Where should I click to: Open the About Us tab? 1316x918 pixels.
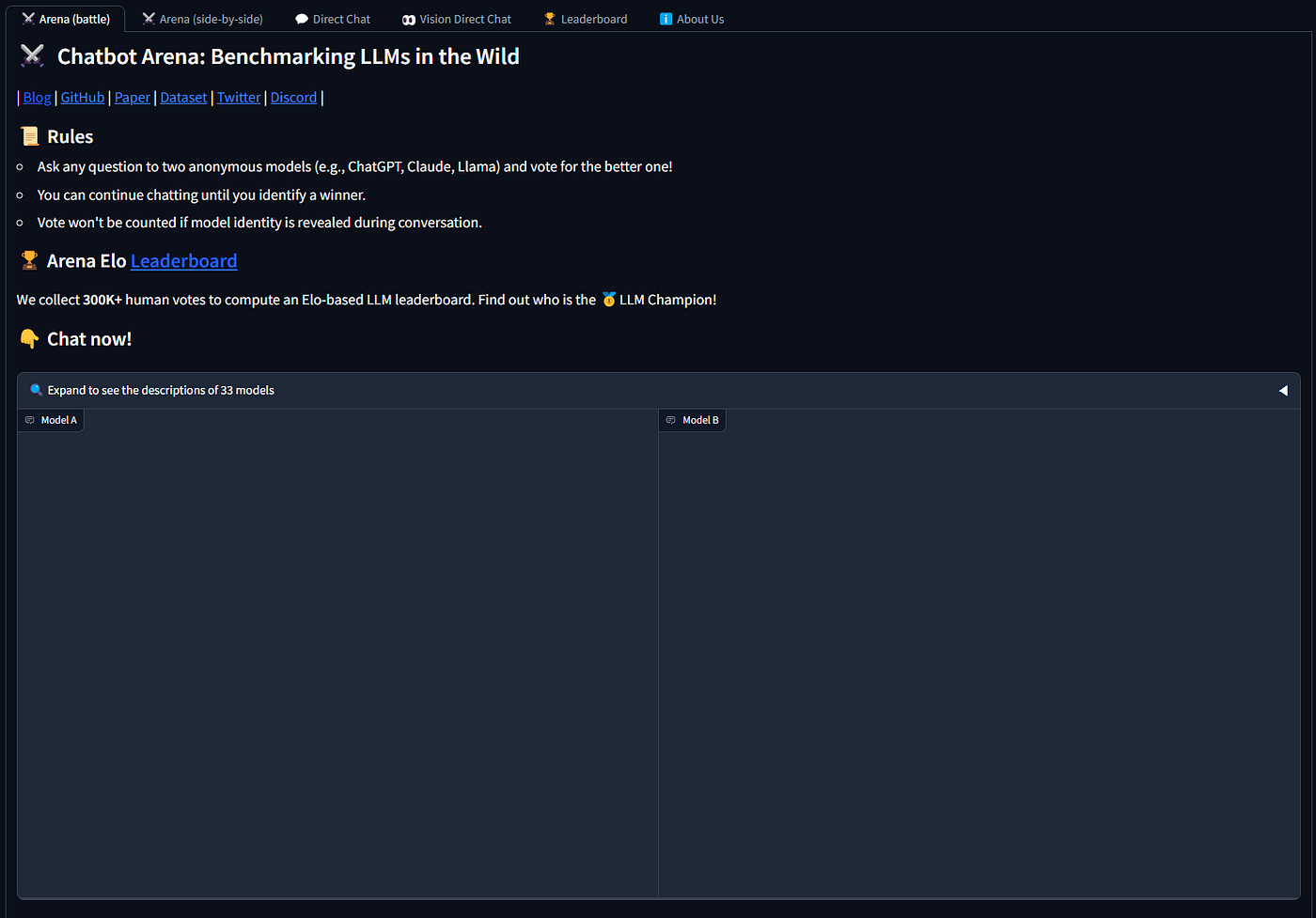coord(692,18)
